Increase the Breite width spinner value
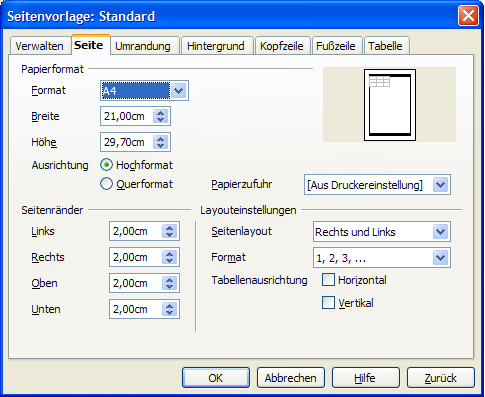The width and height of the screenshot is (485, 397). [161, 113]
